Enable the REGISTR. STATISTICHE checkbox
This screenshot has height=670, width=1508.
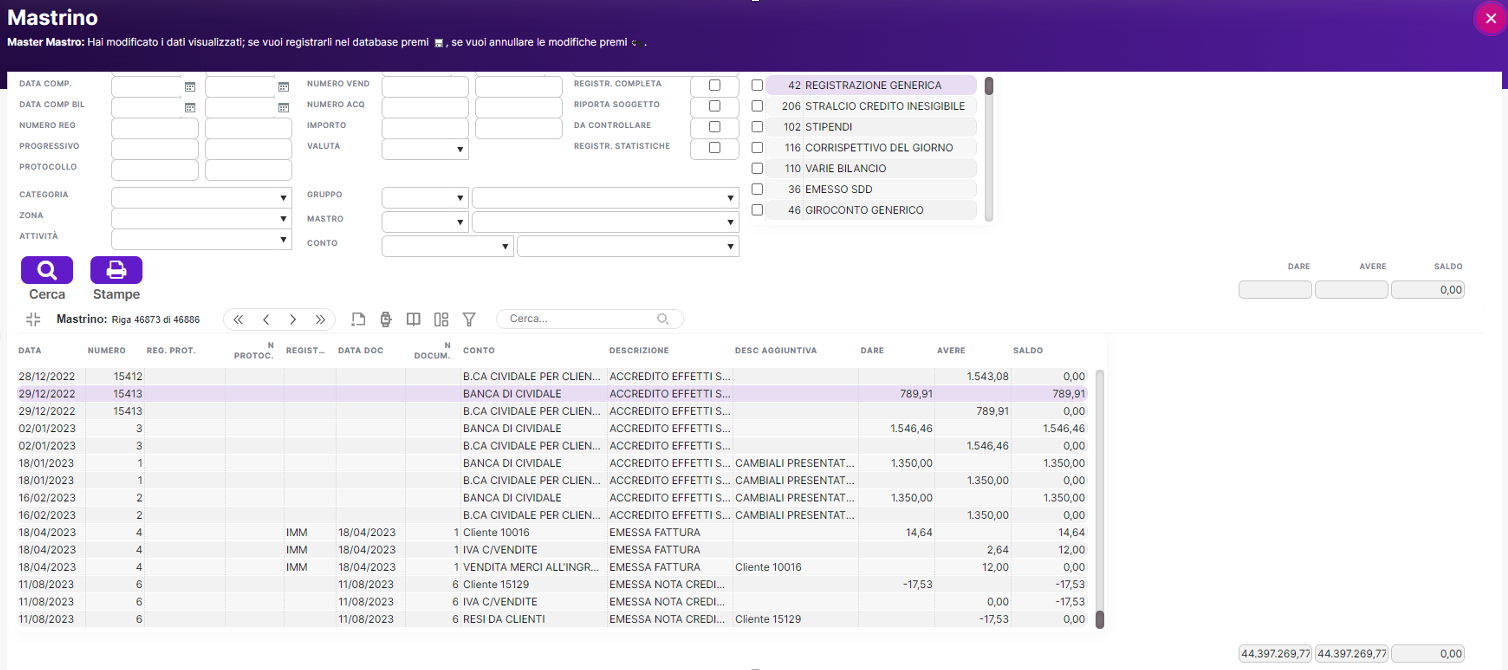[x=714, y=148]
